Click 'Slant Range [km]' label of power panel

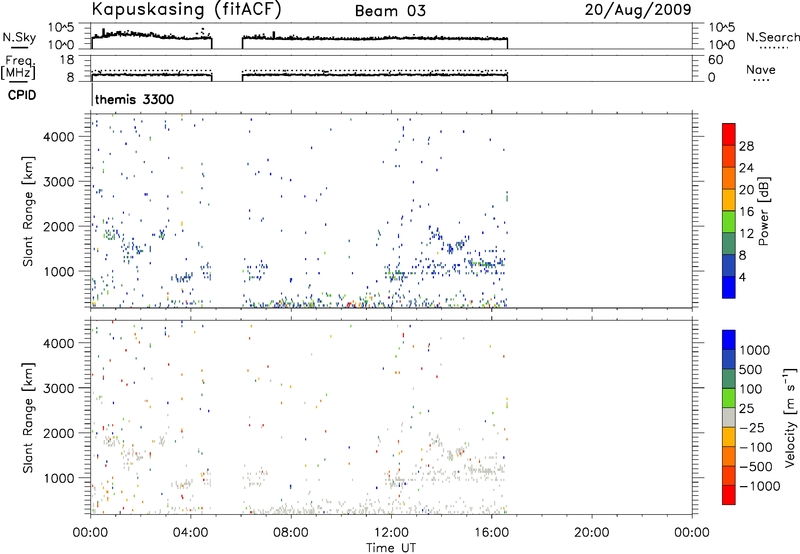pos(28,211)
